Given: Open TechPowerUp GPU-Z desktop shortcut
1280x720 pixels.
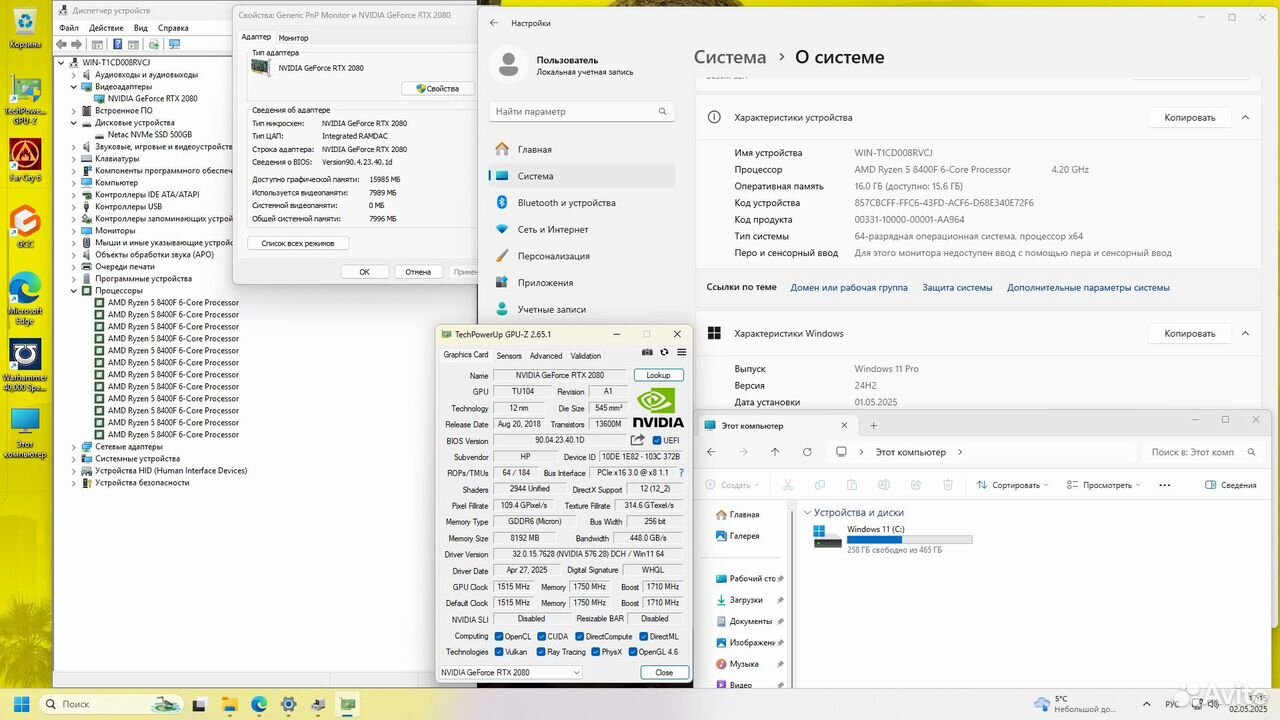Looking at the screenshot, I should pos(25,96).
